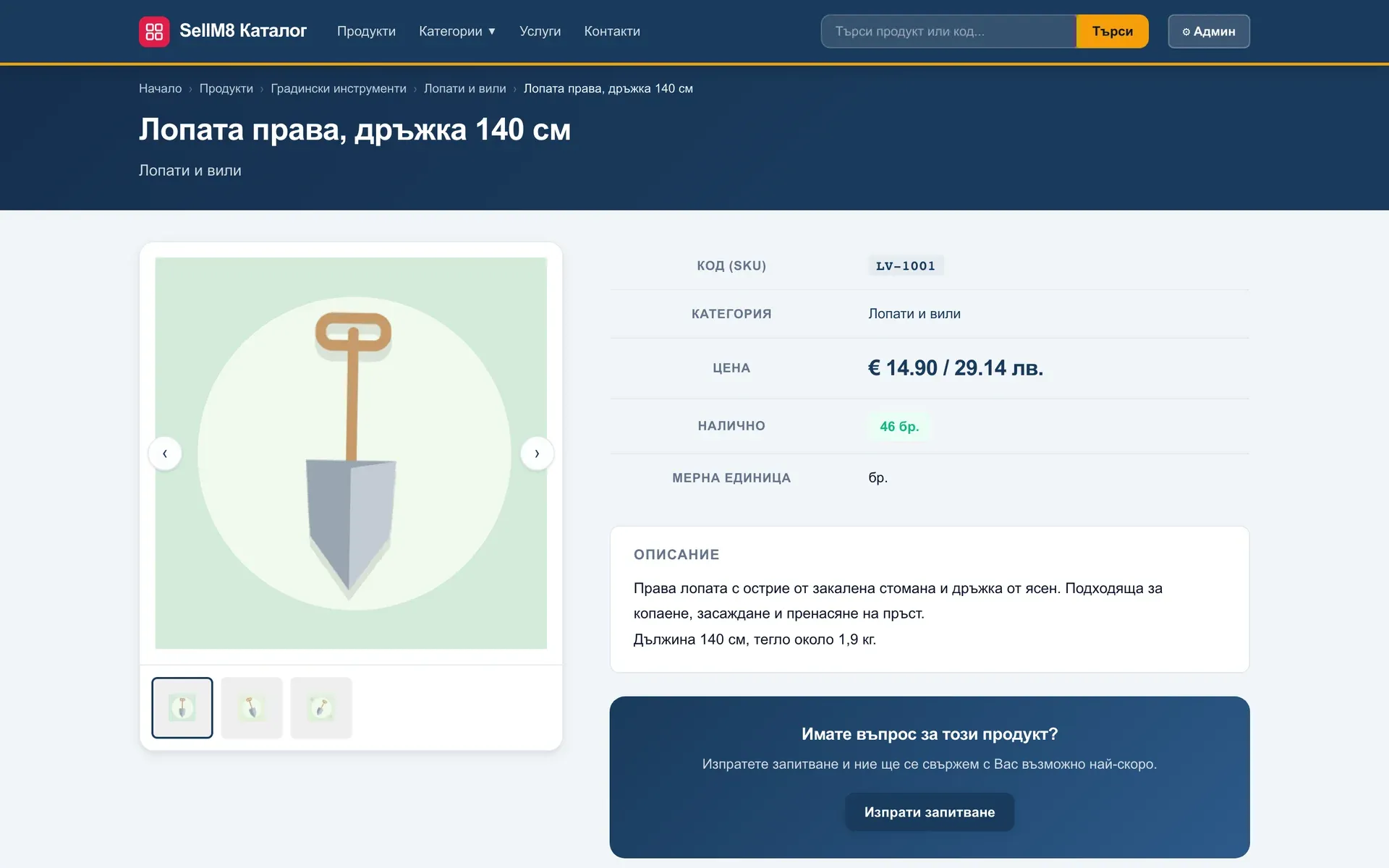The height and width of the screenshot is (868, 1389).
Task: Click the price € 14.90 / 29.14 лв.
Action: pyautogui.click(x=956, y=368)
